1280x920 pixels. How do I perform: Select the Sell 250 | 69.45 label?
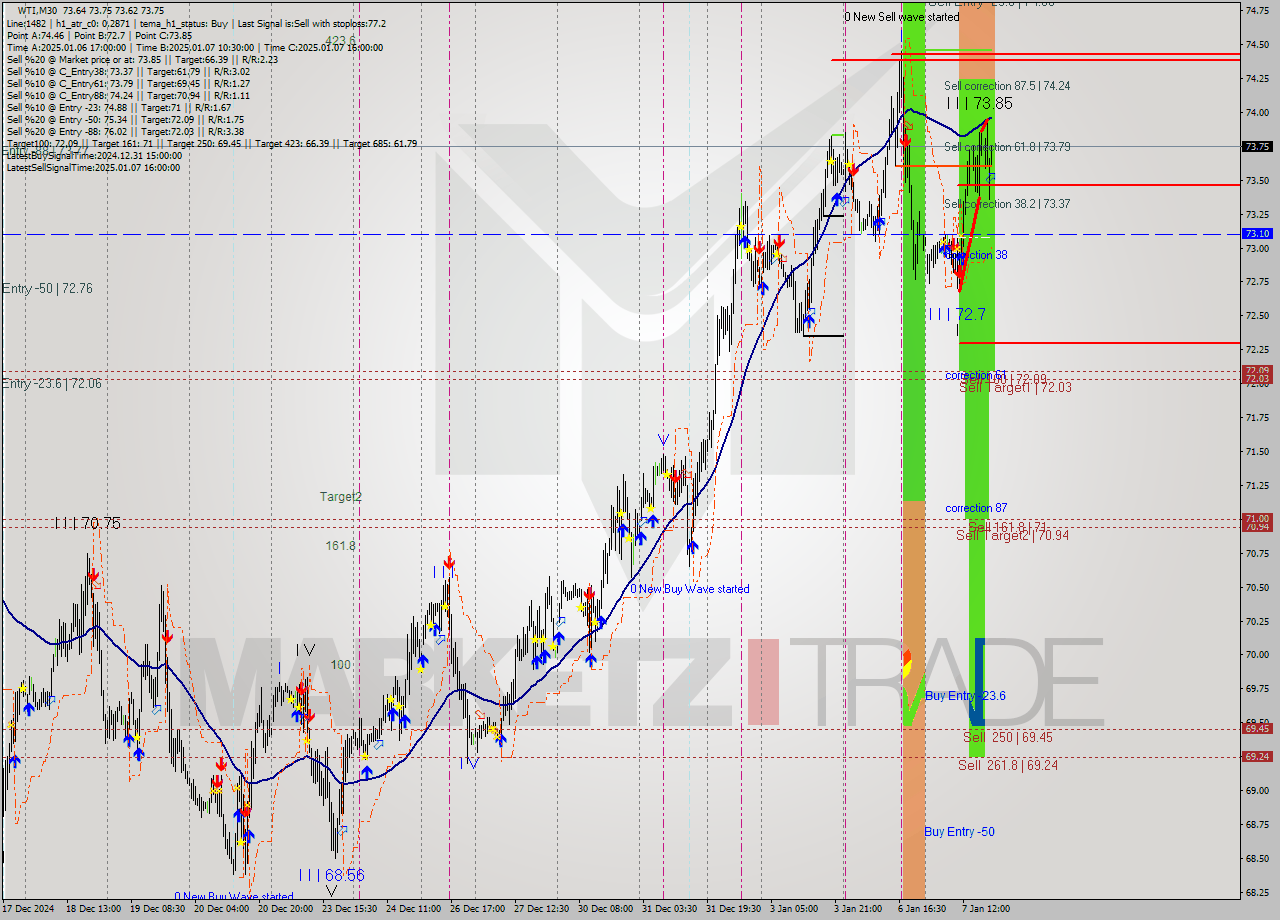1008,737
